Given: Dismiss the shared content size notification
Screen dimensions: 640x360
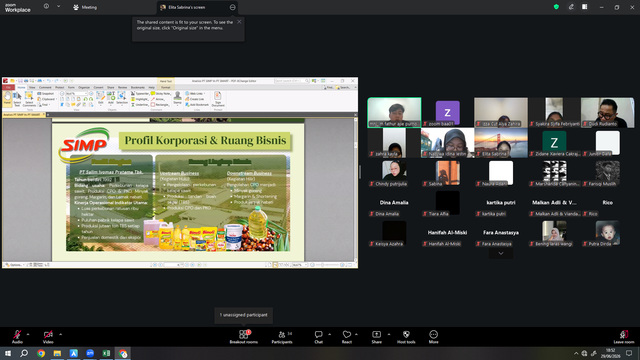Looking at the screenshot, I should (x=239, y=22).
